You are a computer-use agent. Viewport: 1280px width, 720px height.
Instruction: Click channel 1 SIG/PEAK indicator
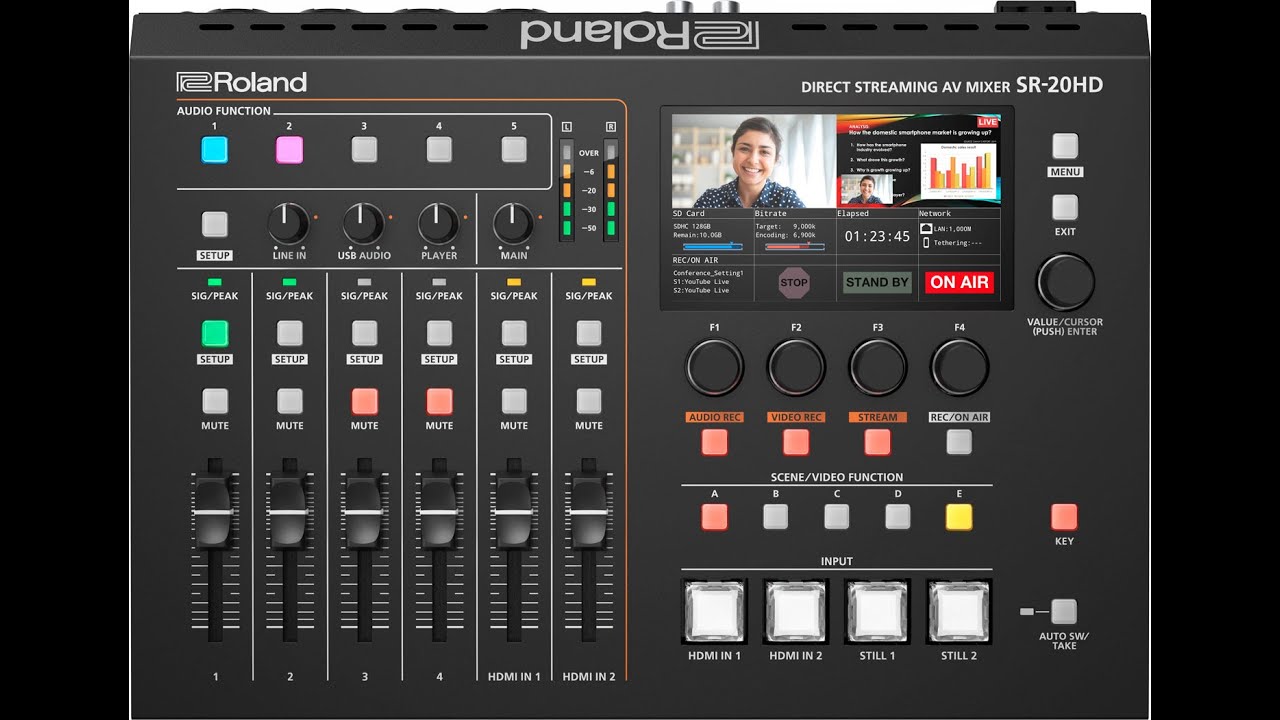click(215, 283)
